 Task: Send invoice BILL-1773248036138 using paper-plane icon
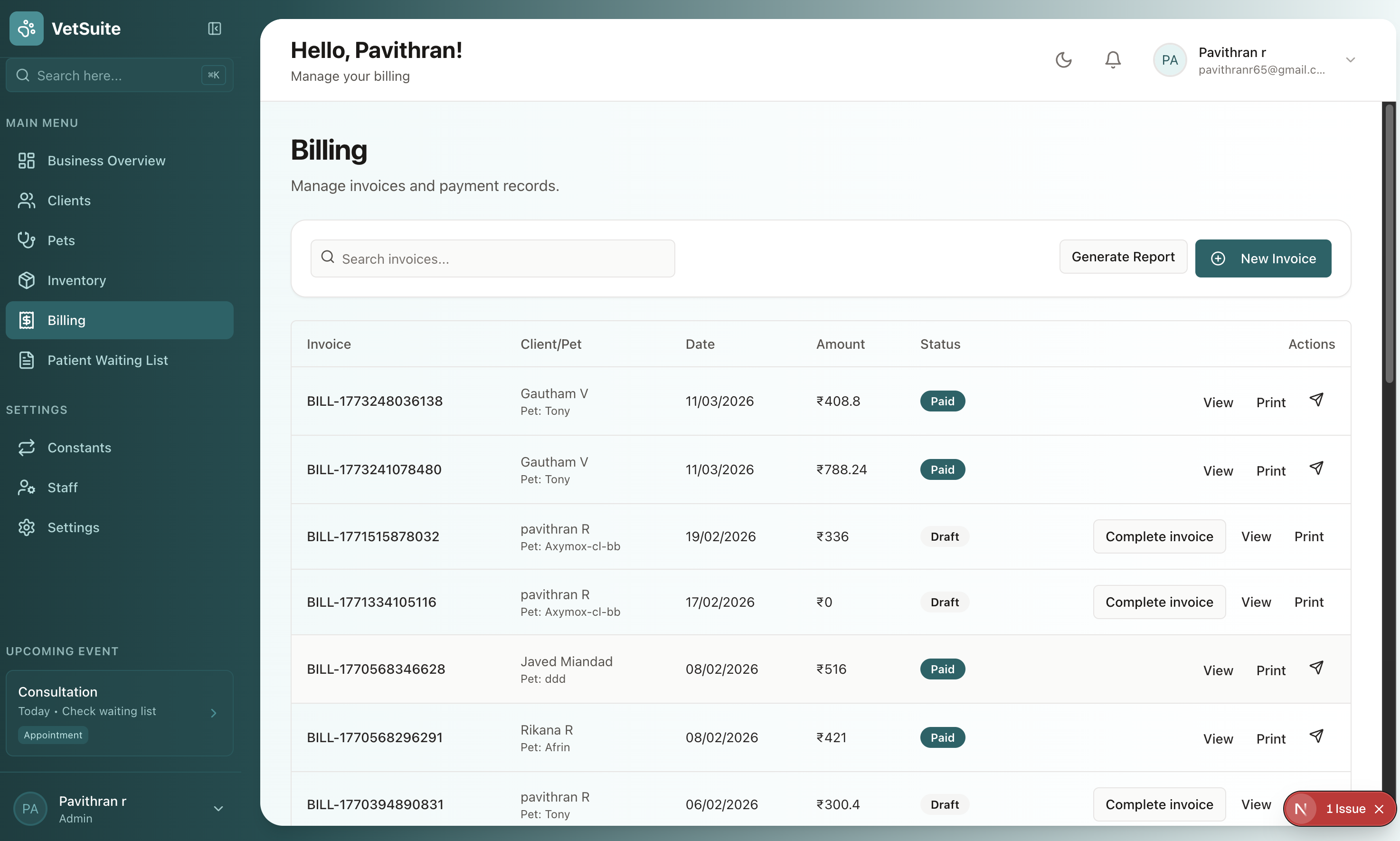(x=1317, y=400)
